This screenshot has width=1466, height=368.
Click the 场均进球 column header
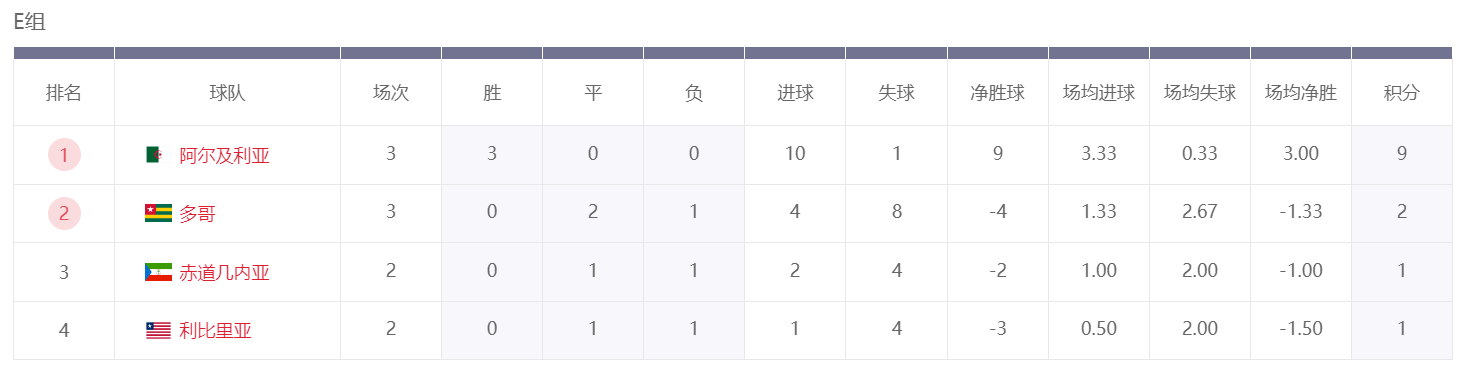(1099, 93)
